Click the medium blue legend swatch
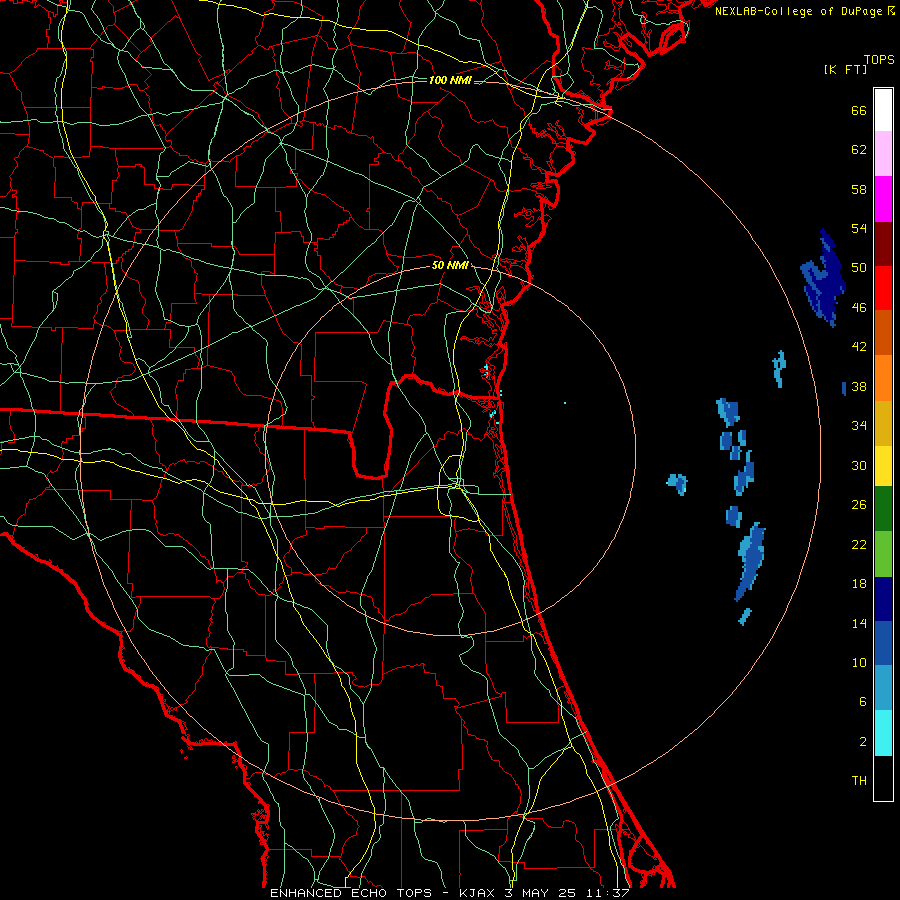This screenshot has height=900, width=900. pyautogui.click(x=883, y=643)
